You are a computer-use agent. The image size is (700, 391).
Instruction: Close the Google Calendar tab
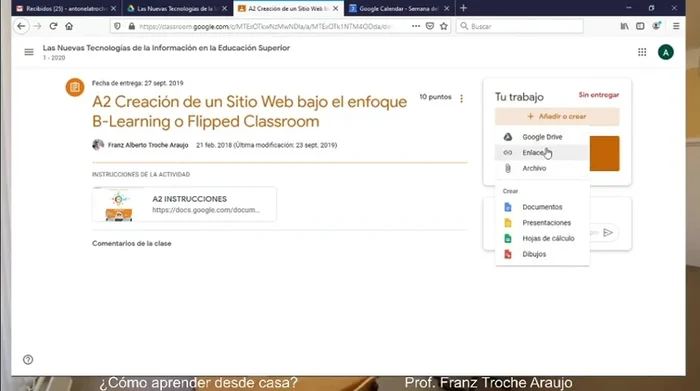tap(446, 8)
